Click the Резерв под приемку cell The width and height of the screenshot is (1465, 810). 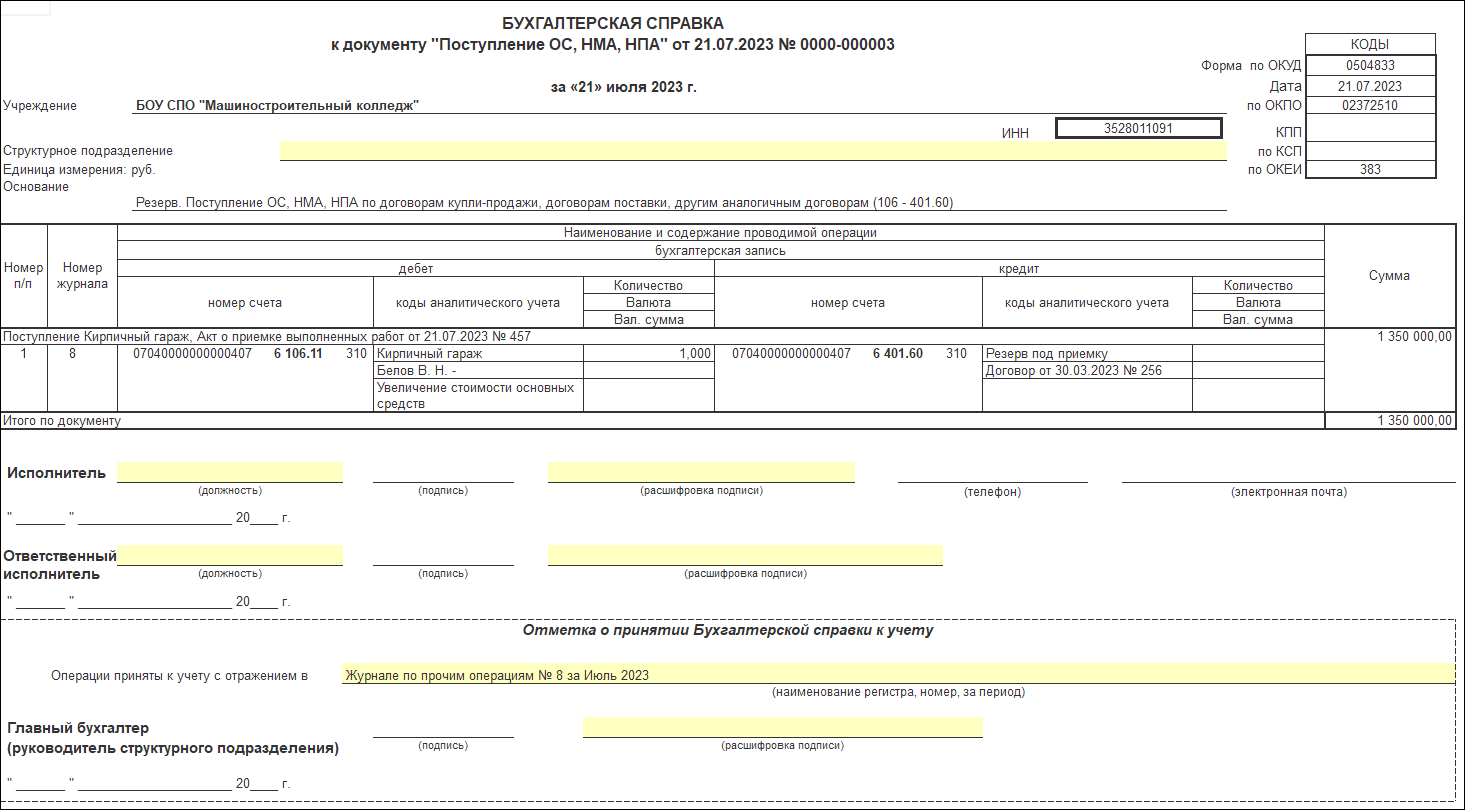pyautogui.click(x=1087, y=354)
